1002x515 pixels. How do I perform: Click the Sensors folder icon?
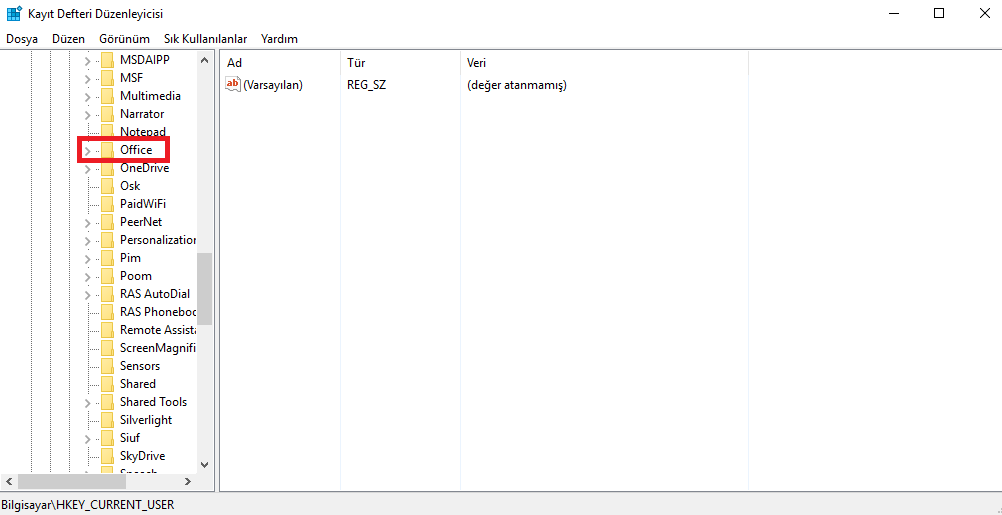pyautogui.click(x=107, y=366)
